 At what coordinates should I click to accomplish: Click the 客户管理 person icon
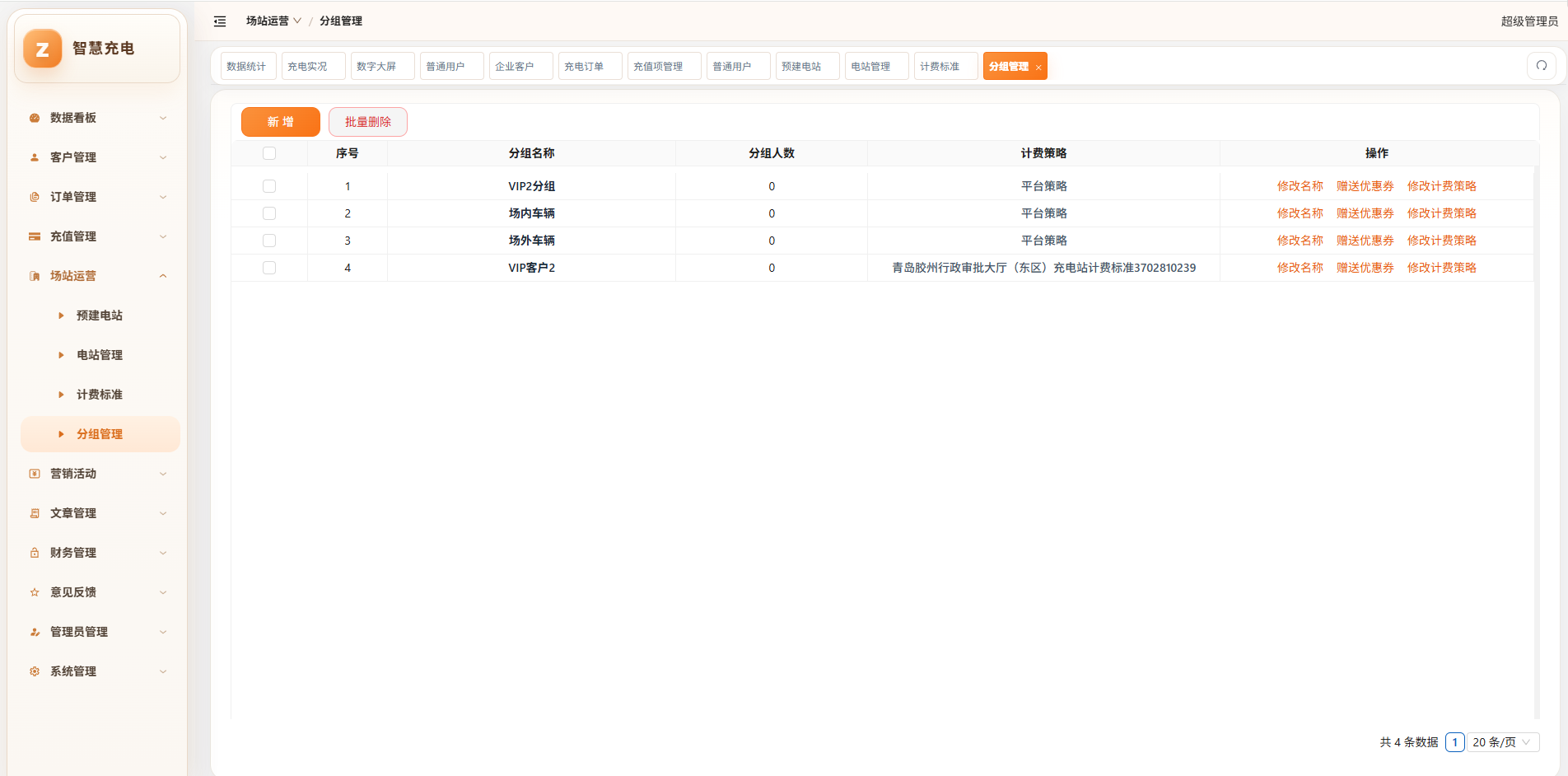tap(35, 157)
